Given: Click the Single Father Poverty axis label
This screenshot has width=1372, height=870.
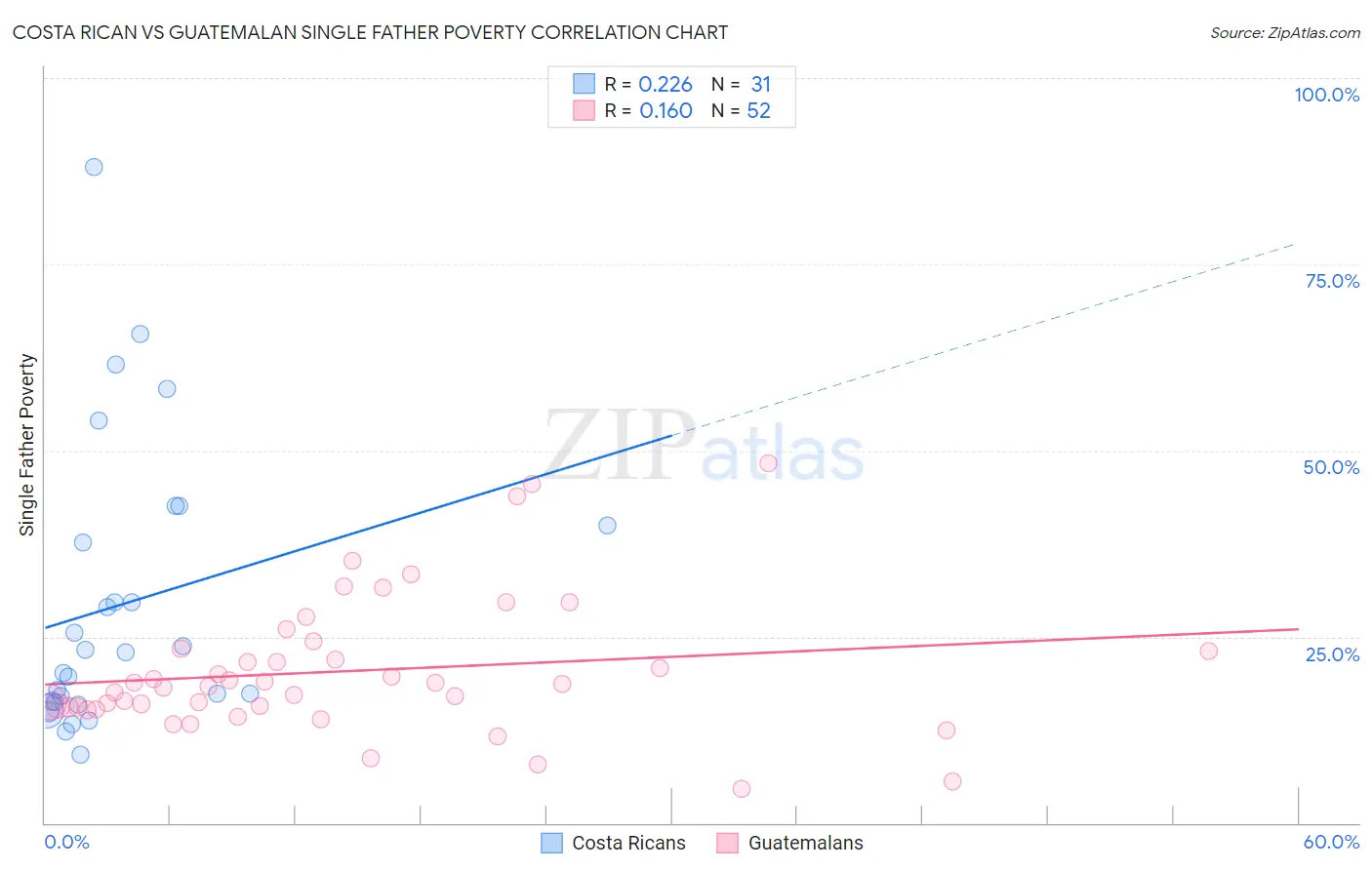Looking at the screenshot, I should click(27, 444).
